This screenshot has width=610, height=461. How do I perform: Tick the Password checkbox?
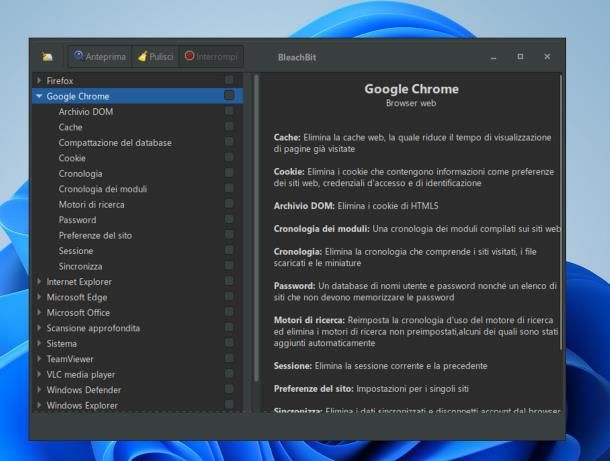point(229,219)
